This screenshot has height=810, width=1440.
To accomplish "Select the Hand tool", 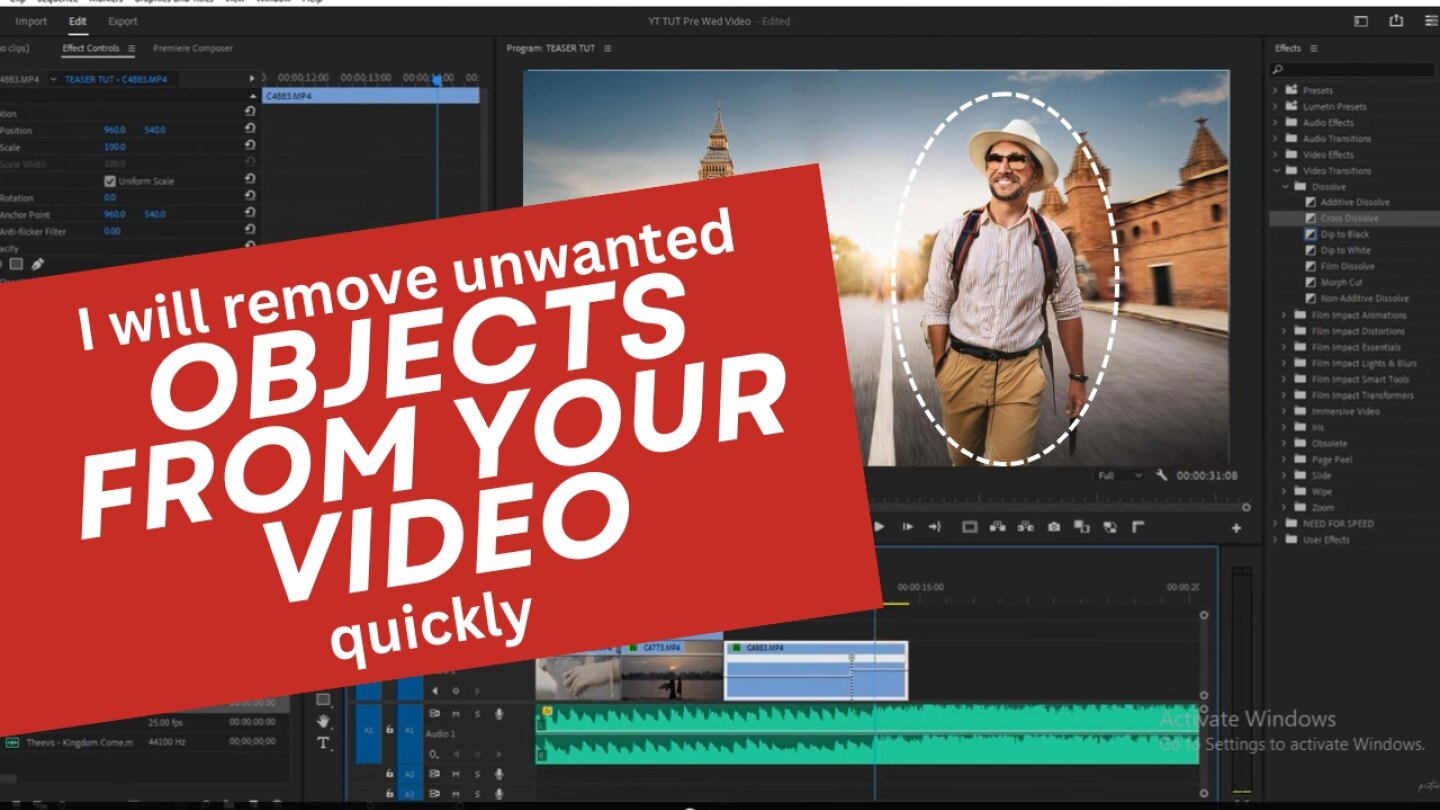I will [x=323, y=721].
